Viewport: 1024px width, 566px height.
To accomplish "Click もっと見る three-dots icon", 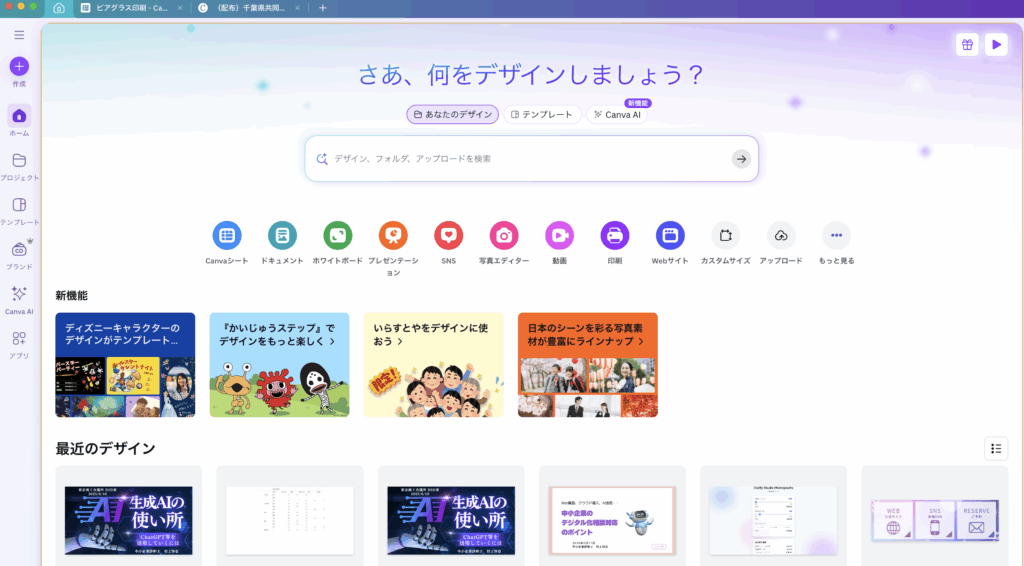I will [x=837, y=235].
